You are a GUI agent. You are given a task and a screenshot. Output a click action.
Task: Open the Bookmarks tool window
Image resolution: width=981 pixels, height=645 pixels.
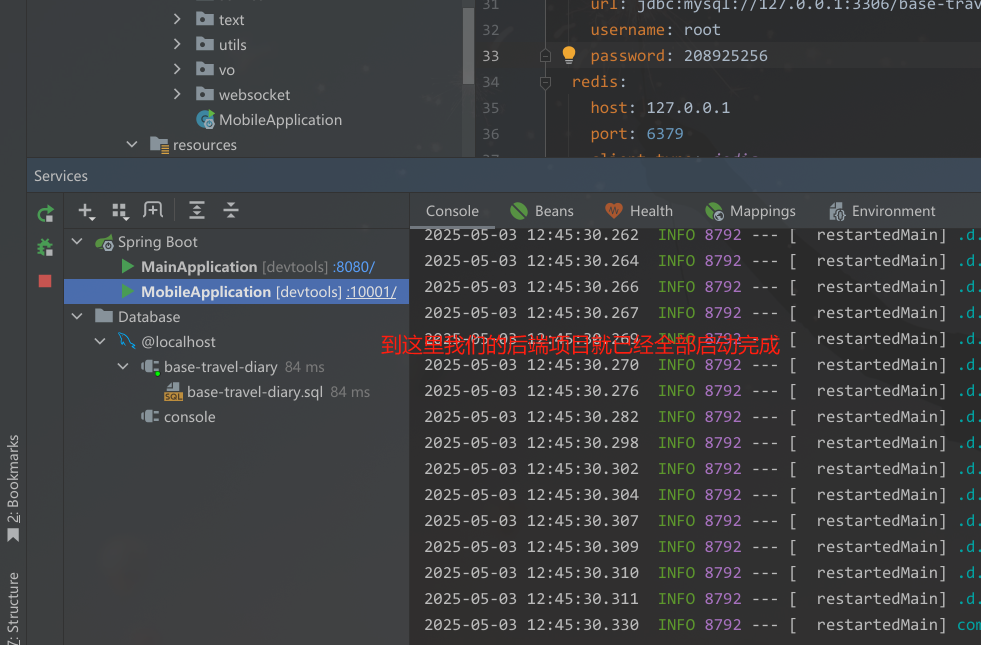(13, 487)
